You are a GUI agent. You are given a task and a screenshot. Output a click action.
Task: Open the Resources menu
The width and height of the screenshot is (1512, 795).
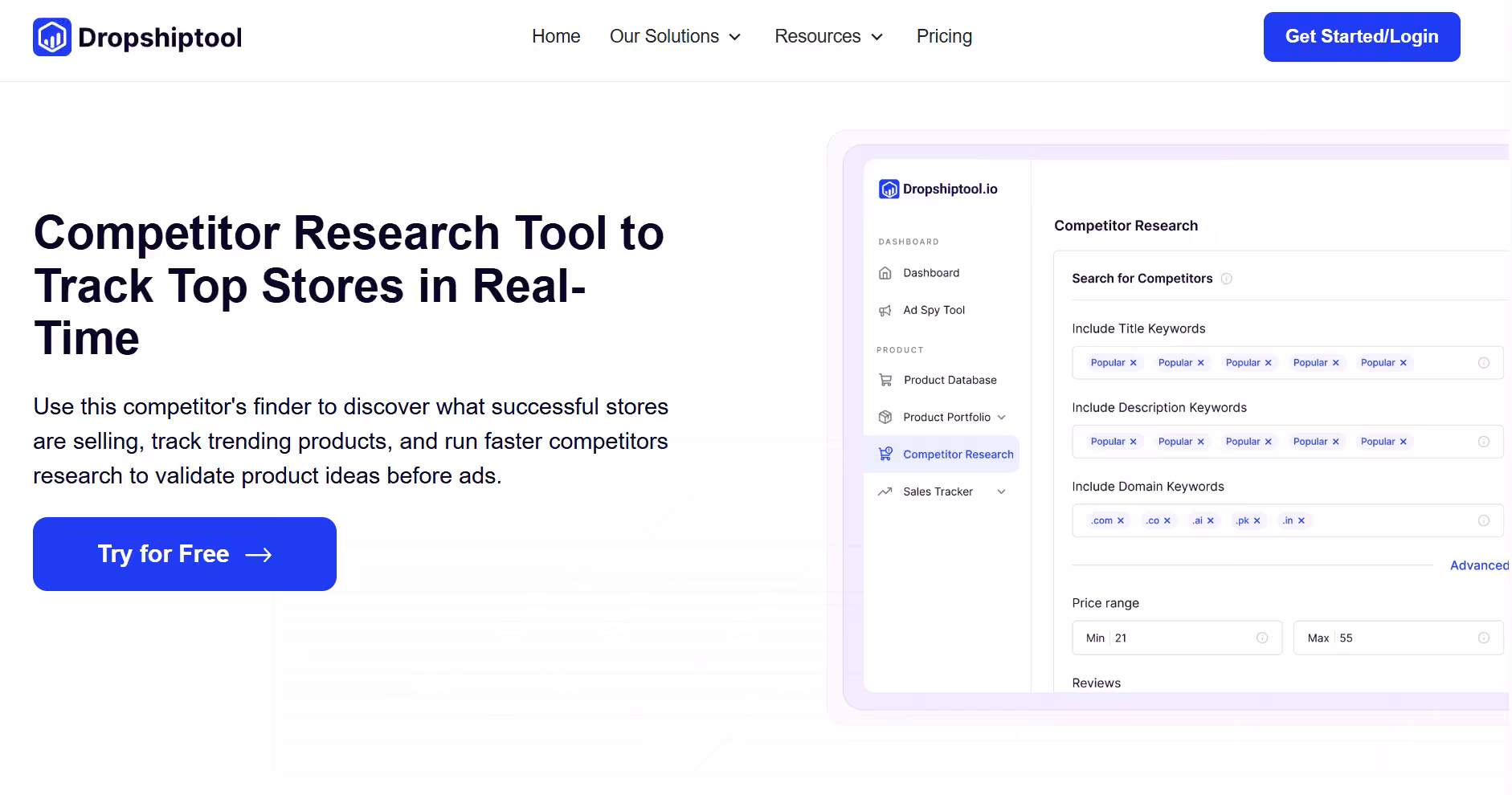[828, 36]
